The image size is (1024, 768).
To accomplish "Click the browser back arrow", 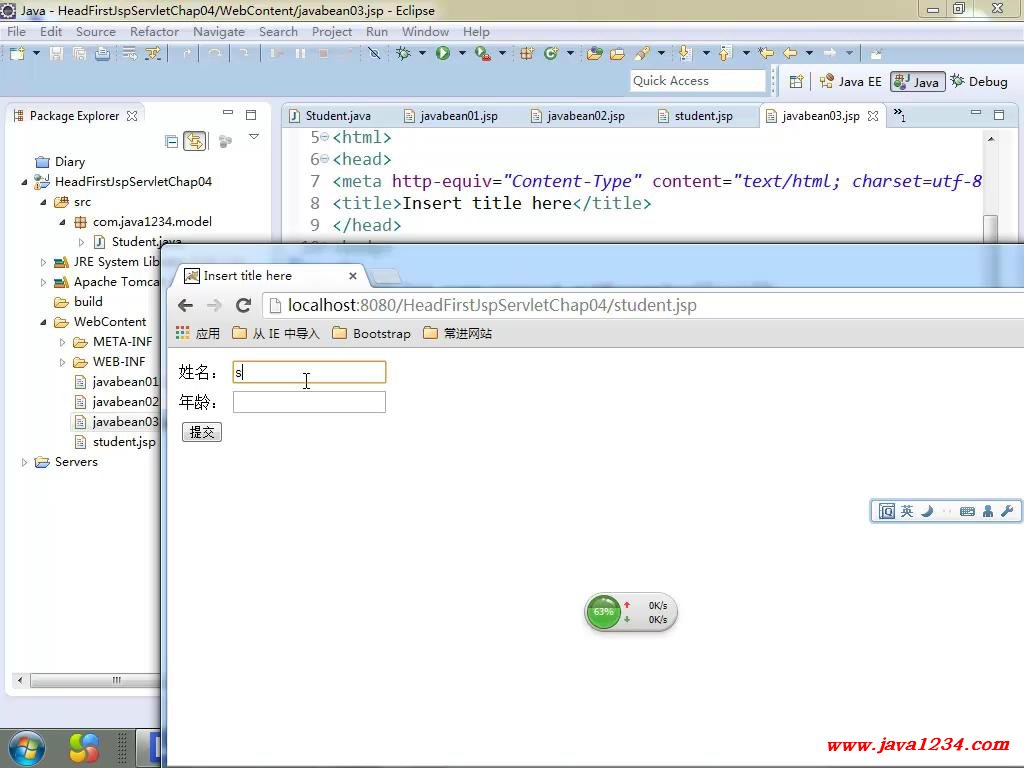I will point(185,306).
